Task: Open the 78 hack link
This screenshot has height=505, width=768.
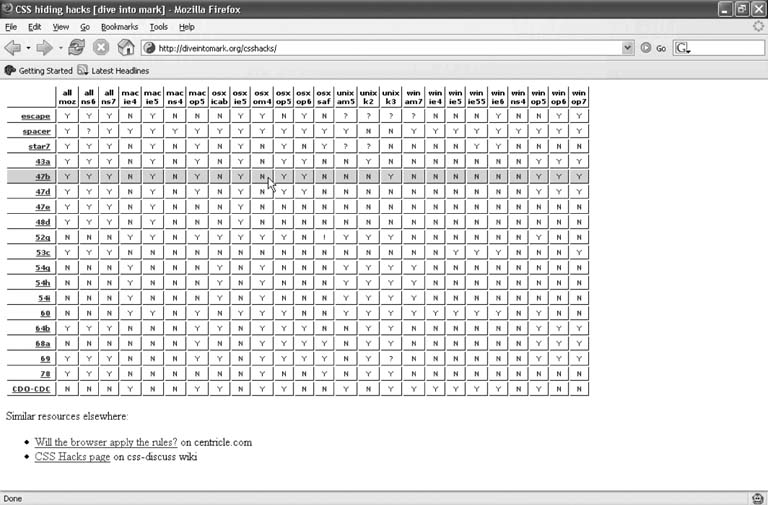Action: tap(46, 374)
